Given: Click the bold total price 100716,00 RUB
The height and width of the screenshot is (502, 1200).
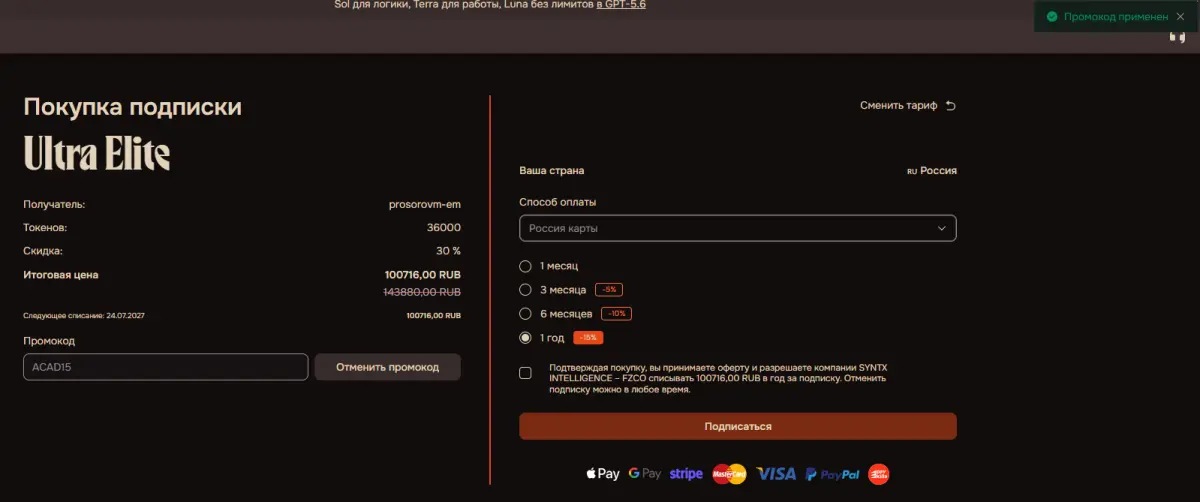Looking at the screenshot, I should pos(423,275).
